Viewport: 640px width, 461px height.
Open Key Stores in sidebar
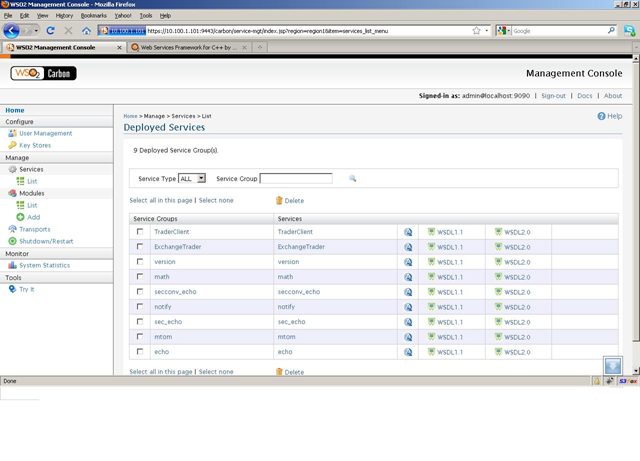(35, 145)
